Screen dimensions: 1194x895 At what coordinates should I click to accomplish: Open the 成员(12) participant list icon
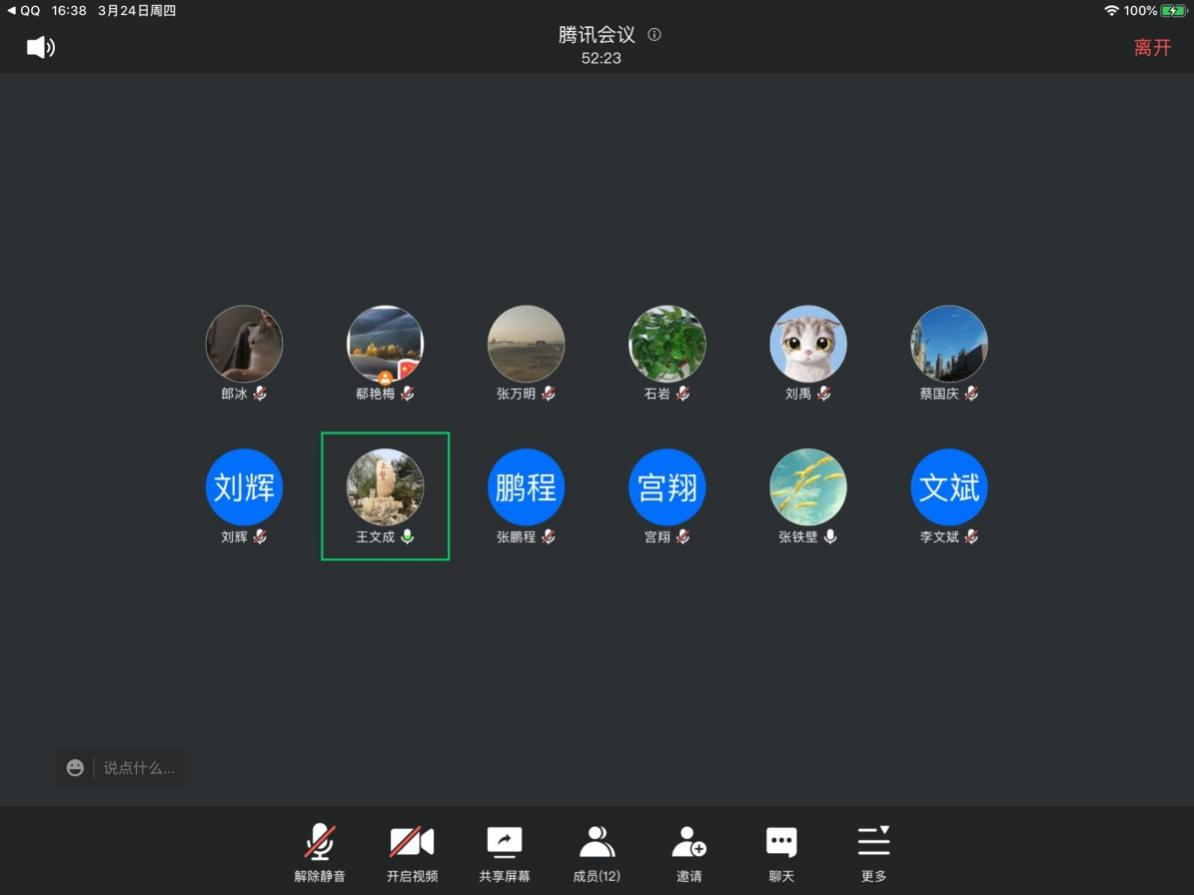(596, 842)
